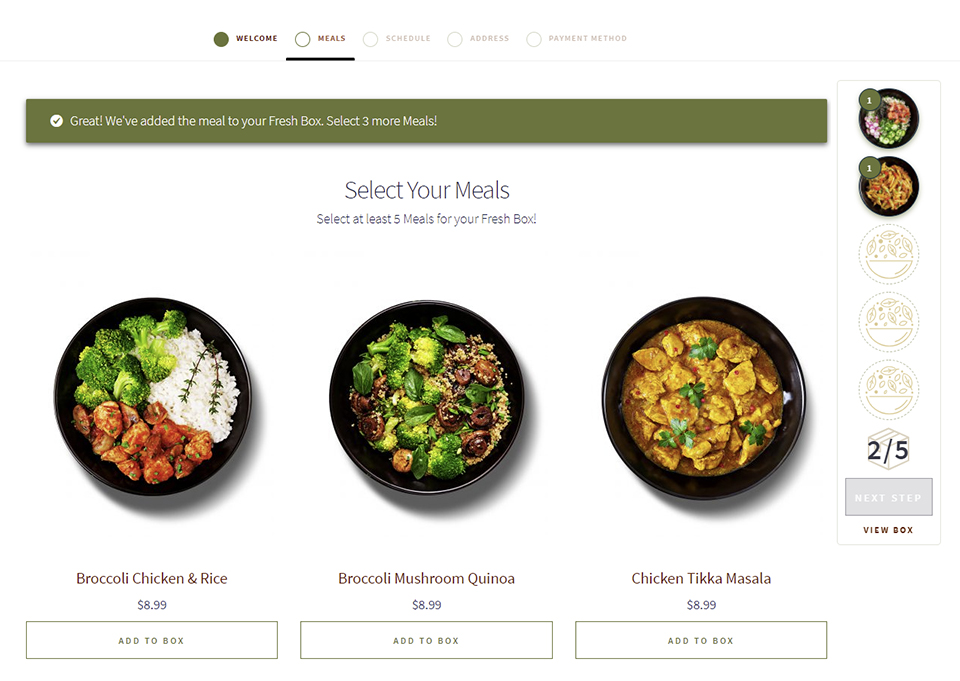
Task: Open second selected noodle meal thumbnail
Action: (889, 186)
